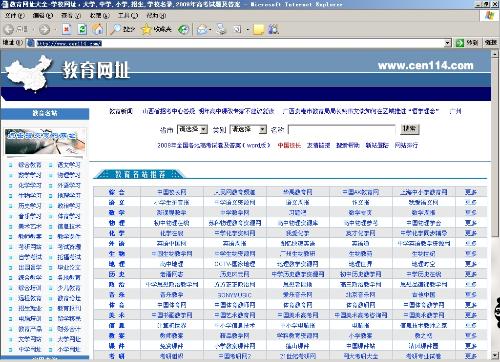Click the History globe icon

click(x=183, y=29)
